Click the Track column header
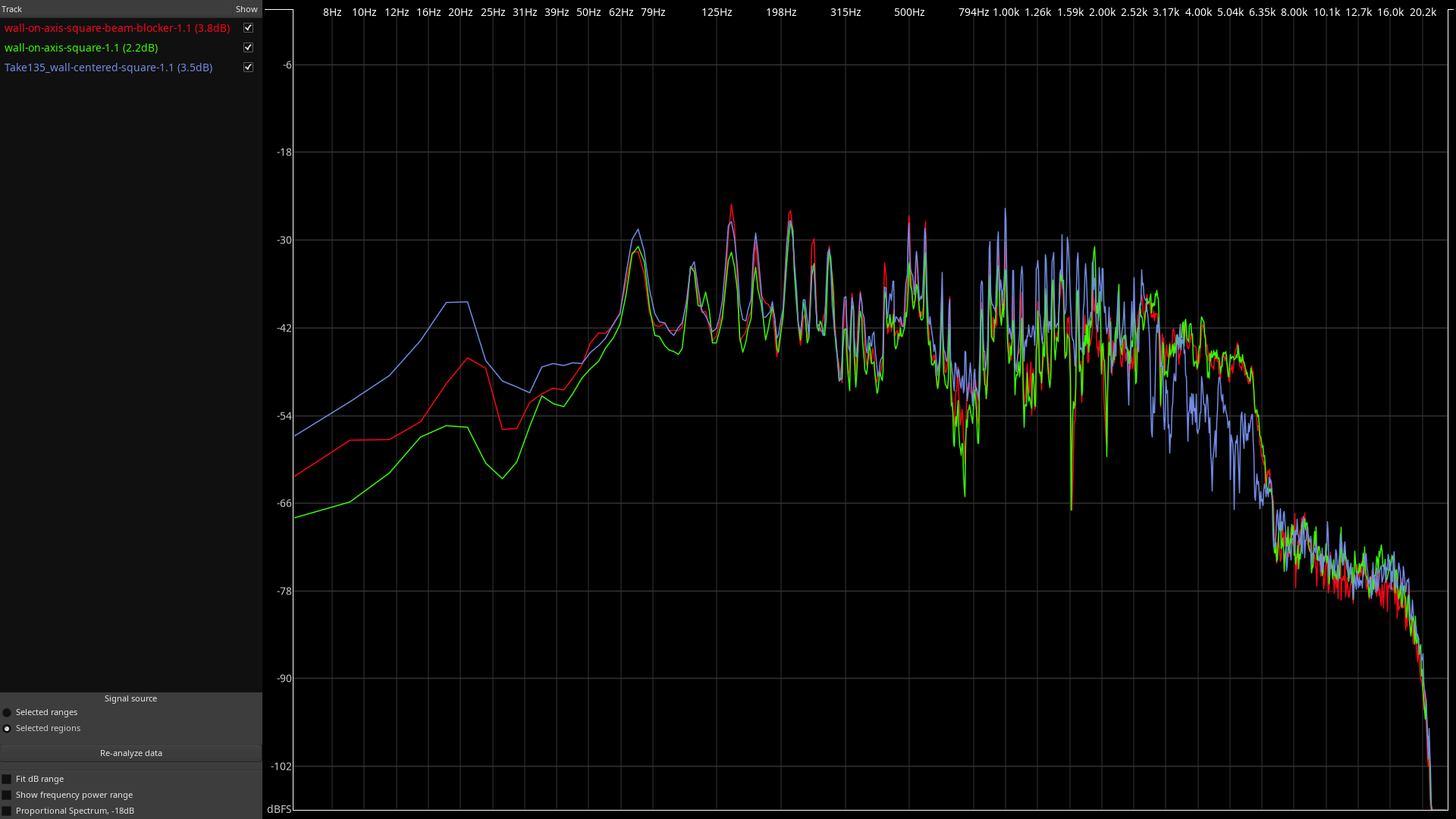 click(x=12, y=9)
